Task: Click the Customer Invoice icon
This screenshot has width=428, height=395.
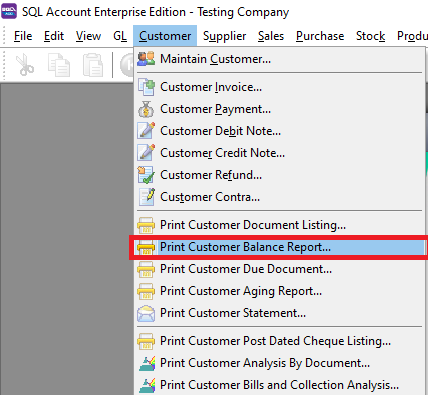Action: (x=146, y=87)
